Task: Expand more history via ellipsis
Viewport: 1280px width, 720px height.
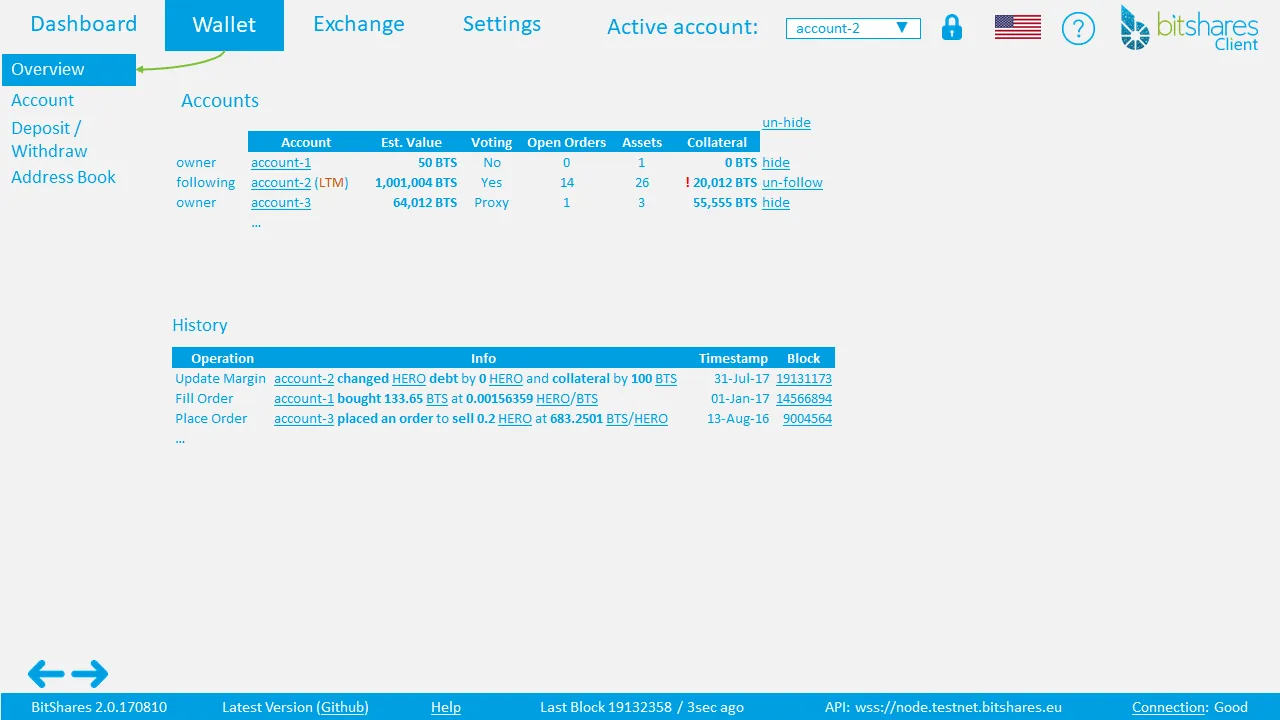Action: (x=180, y=439)
